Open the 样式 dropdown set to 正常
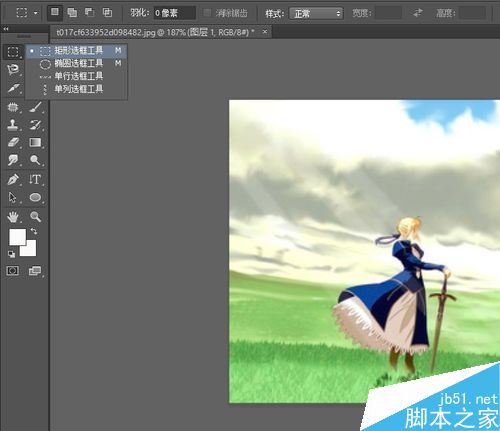The height and width of the screenshot is (431, 500). pos(316,14)
